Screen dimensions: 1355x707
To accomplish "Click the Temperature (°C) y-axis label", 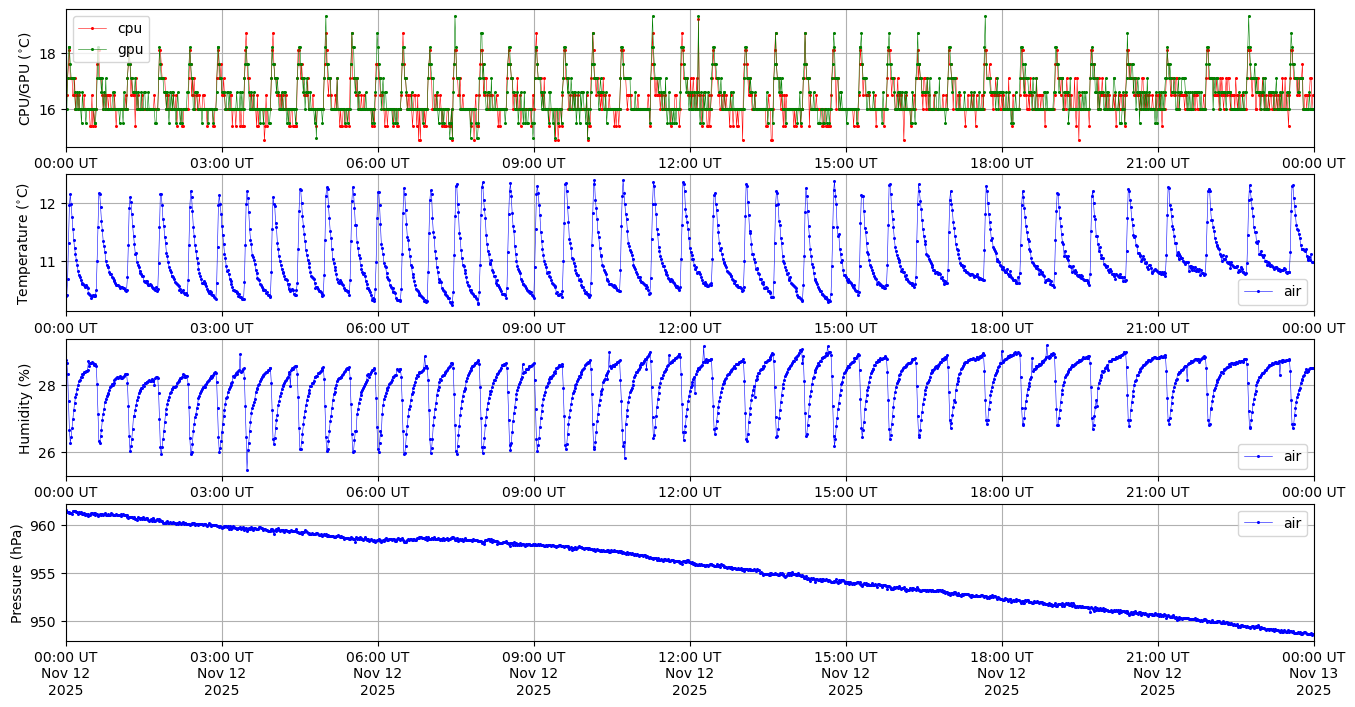I will (25, 242).
